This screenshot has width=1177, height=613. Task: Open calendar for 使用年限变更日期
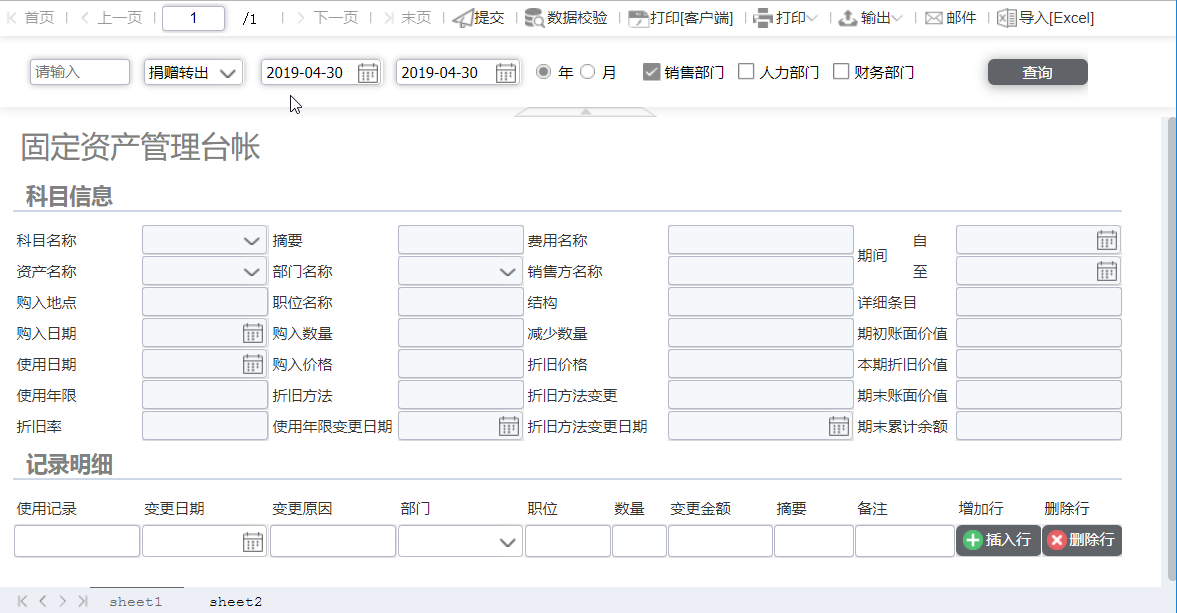(509, 426)
